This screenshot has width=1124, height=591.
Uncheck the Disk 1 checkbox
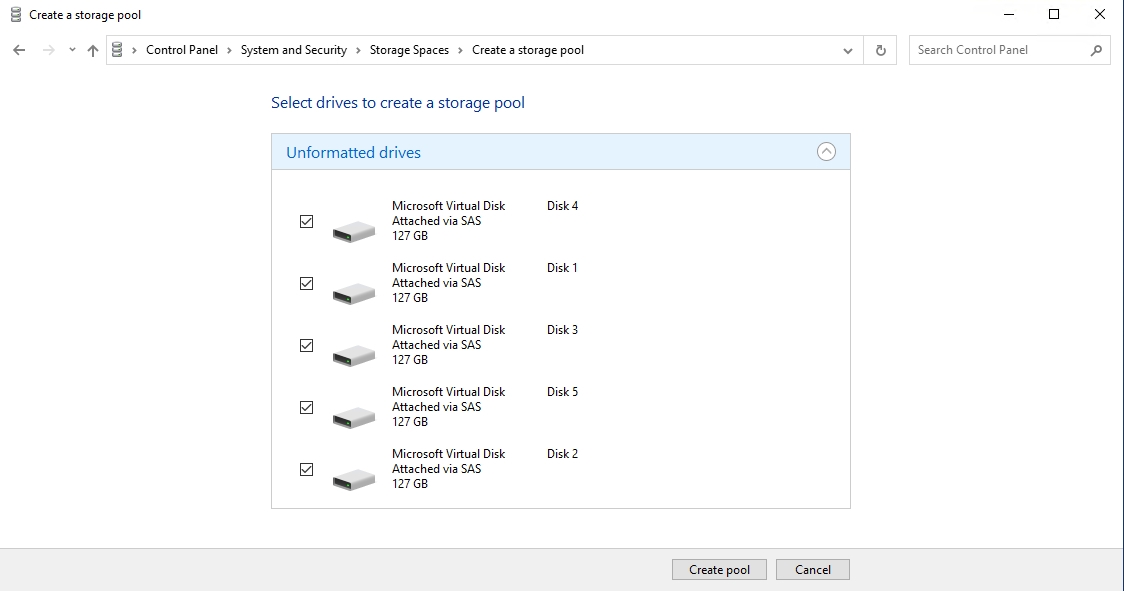306,283
